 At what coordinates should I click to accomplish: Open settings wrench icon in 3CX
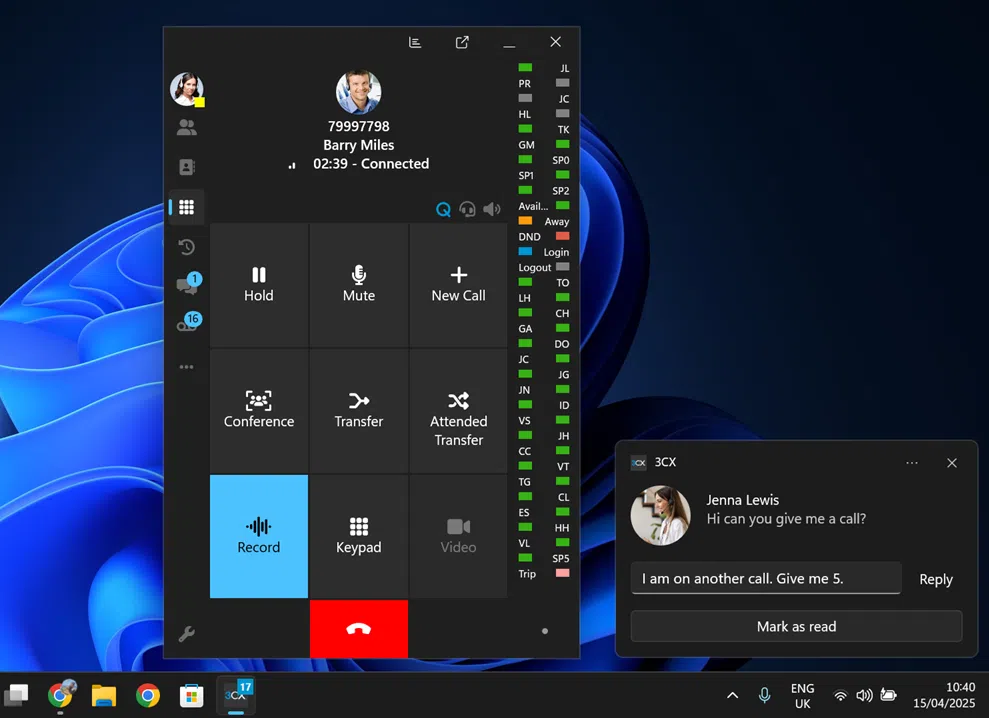click(187, 633)
